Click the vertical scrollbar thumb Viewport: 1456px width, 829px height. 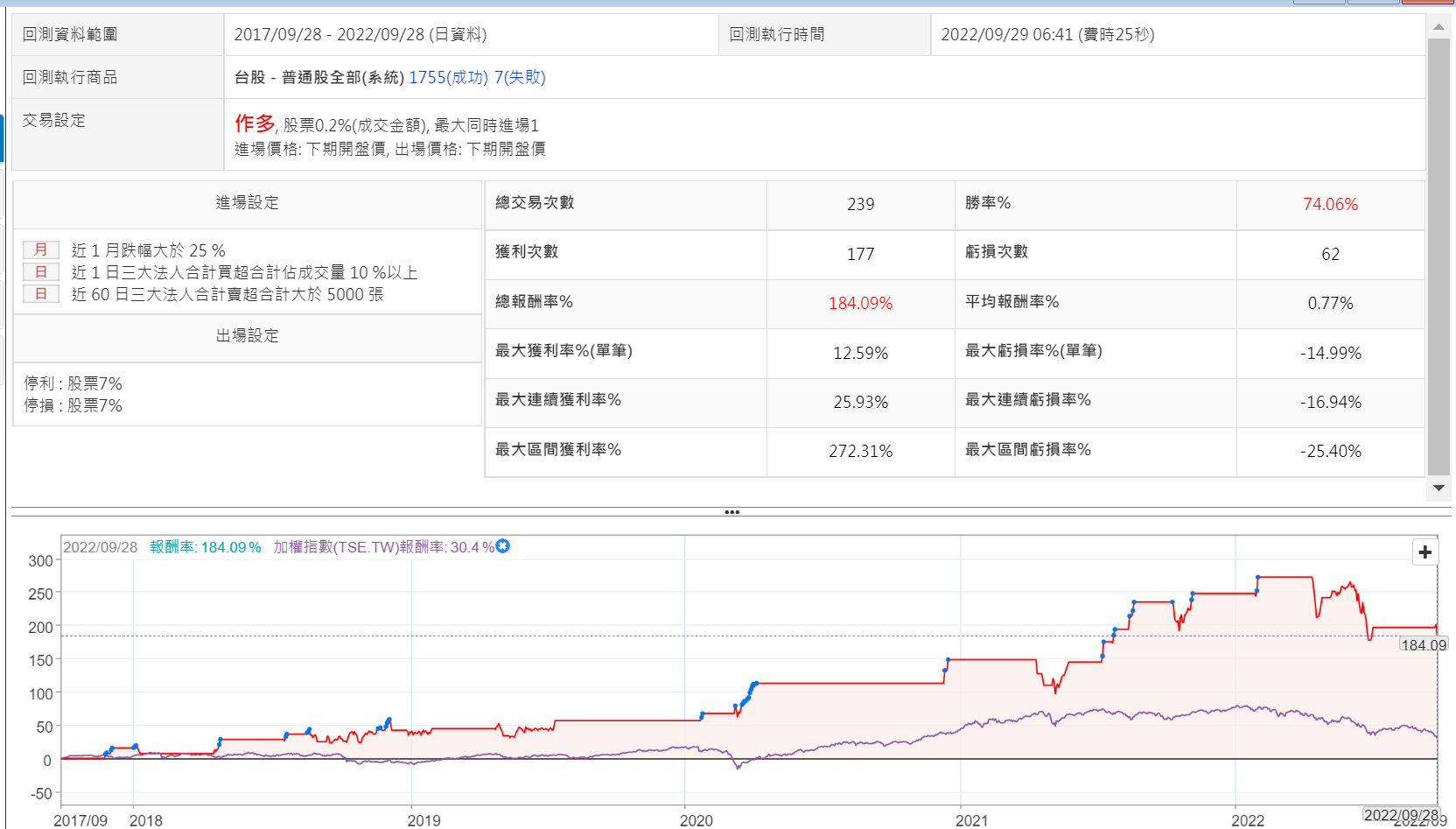[1438, 254]
